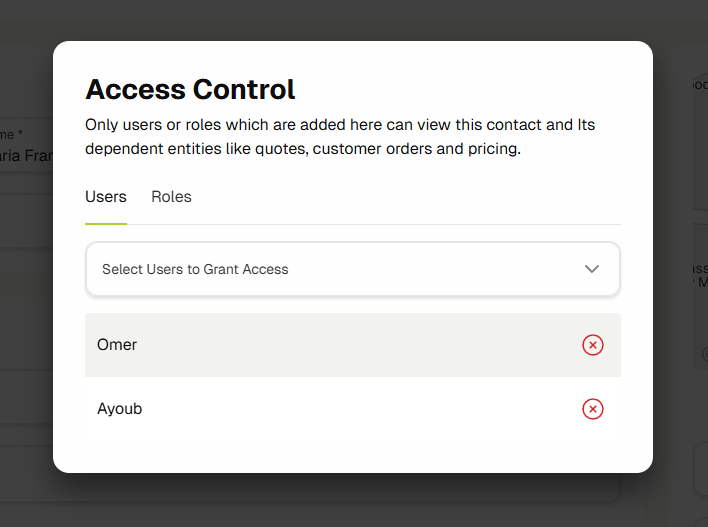
Task: Remove Omer from the access list
Action: 593,345
